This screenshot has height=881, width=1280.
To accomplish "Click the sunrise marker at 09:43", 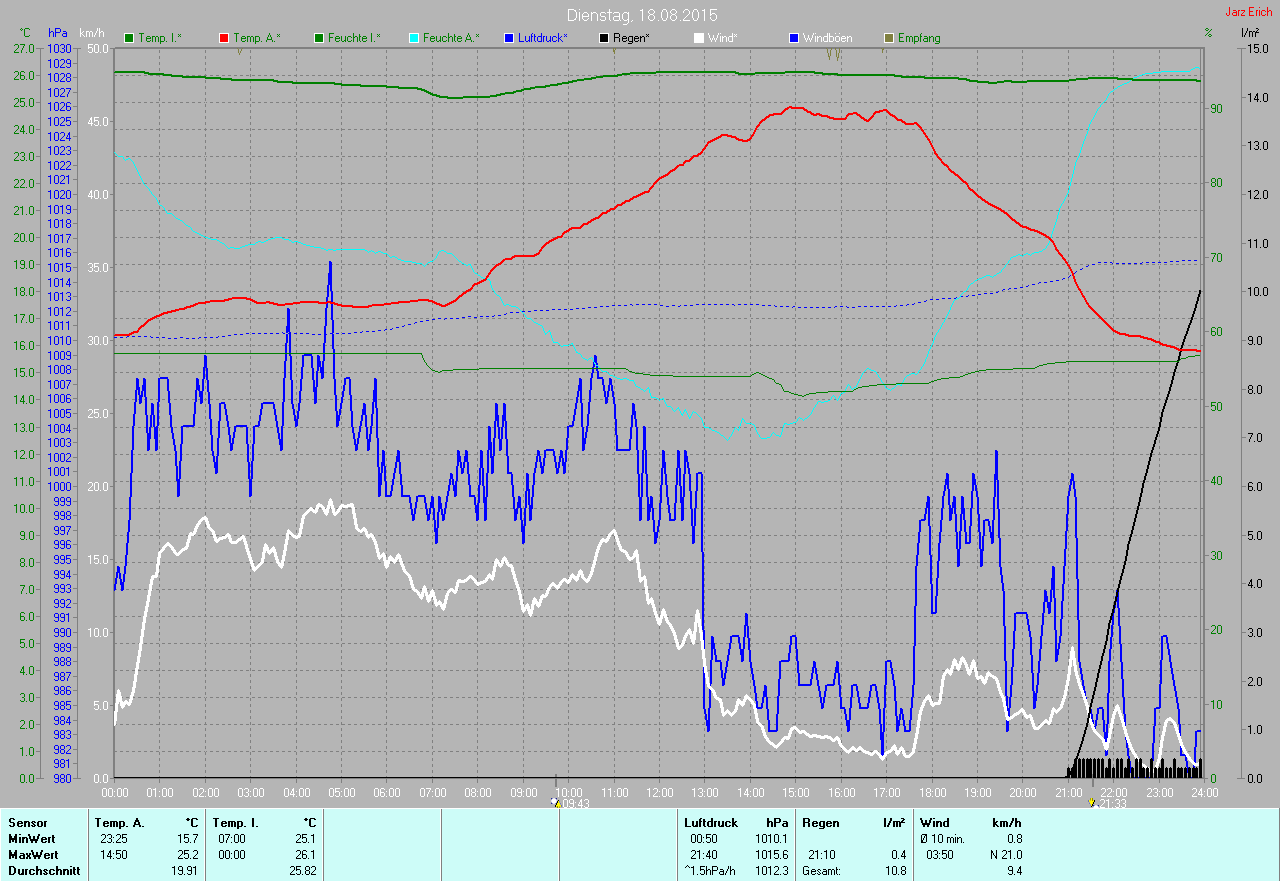I will pyautogui.click(x=557, y=802).
